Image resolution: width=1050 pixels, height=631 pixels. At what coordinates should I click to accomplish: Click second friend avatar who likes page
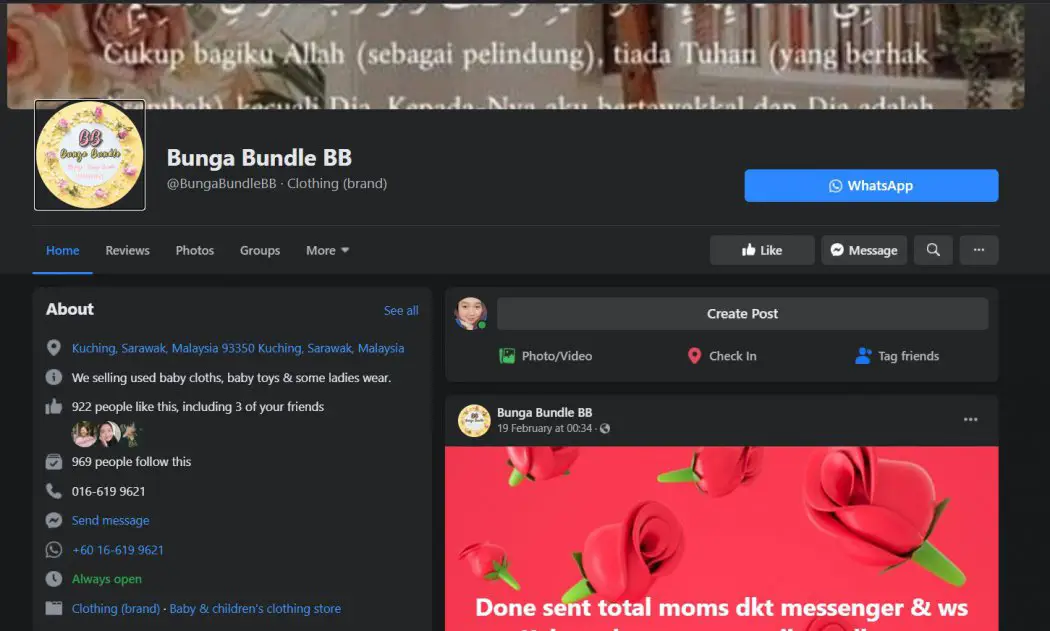tap(108, 434)
